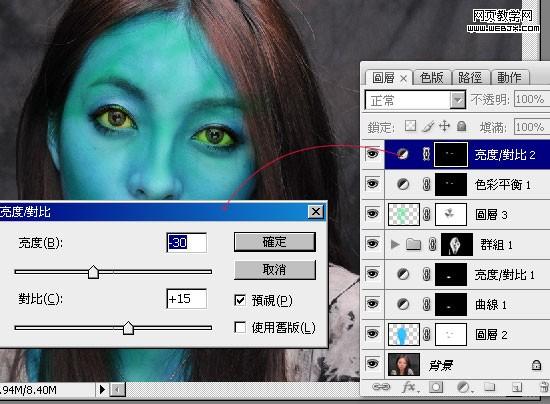Select layer name 亮度/對比 1
This screenshot has width=550, height=404.
pyautogui.click(x=504, y=275)
